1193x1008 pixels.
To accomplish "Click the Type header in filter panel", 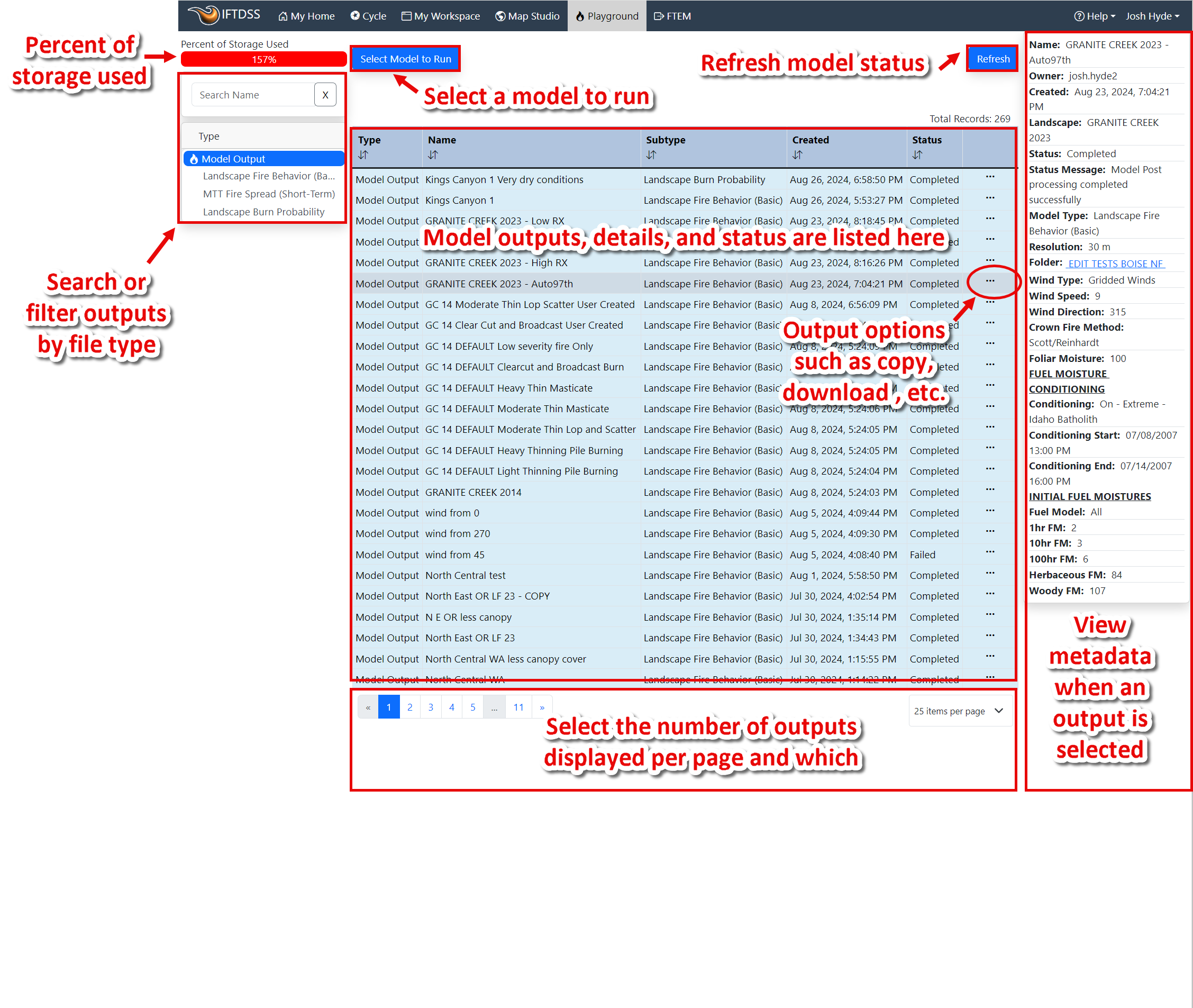I will pos(208,137).
